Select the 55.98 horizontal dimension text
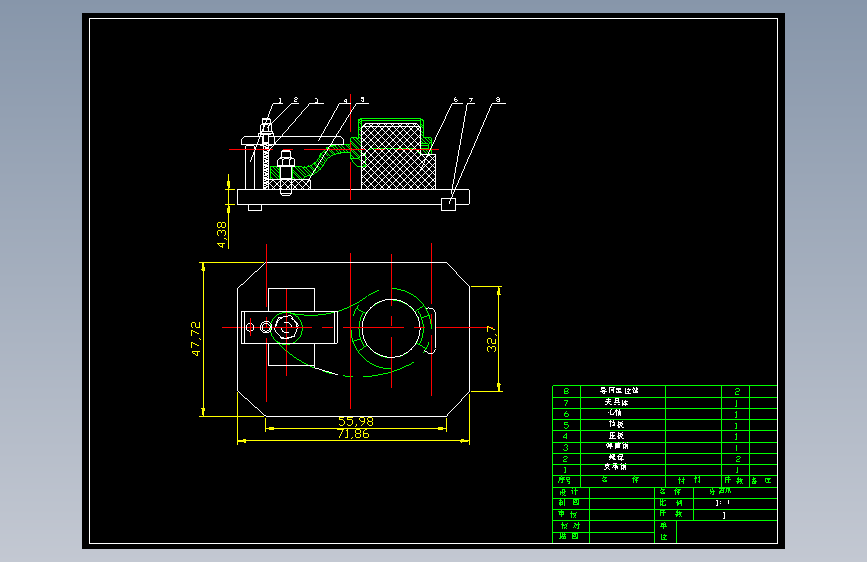Viewport: 867px width, 562px height. point(356,422)
